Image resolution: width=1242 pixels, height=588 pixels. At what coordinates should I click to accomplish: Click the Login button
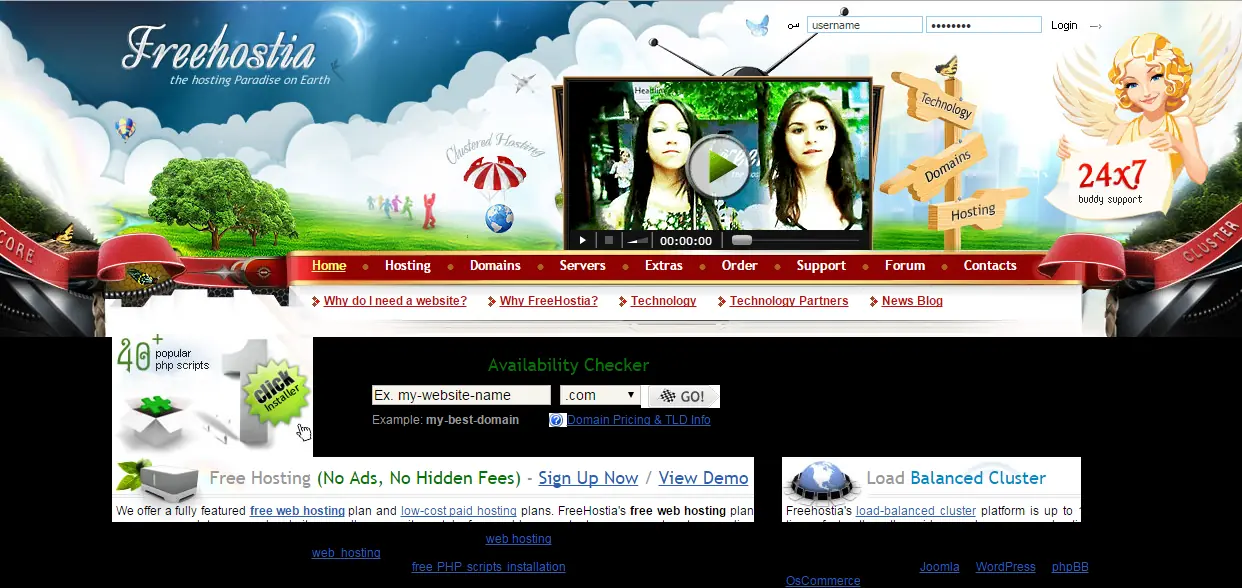point(1064,25)
